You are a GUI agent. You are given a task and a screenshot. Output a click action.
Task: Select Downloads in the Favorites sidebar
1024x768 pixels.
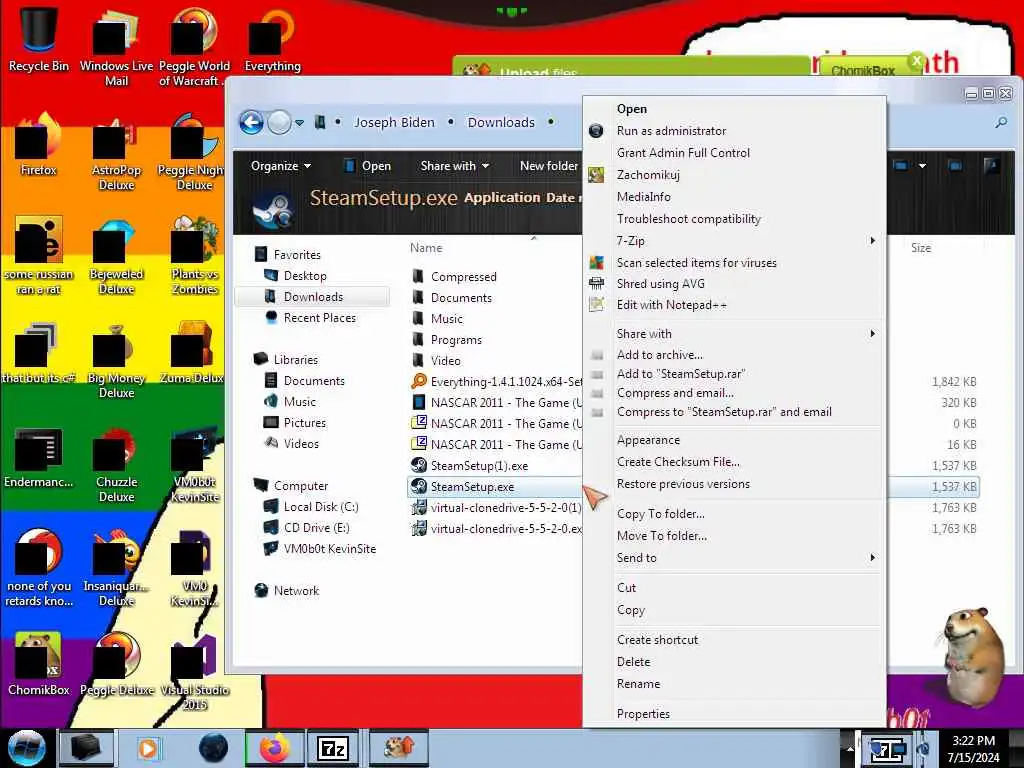[312, 296]
